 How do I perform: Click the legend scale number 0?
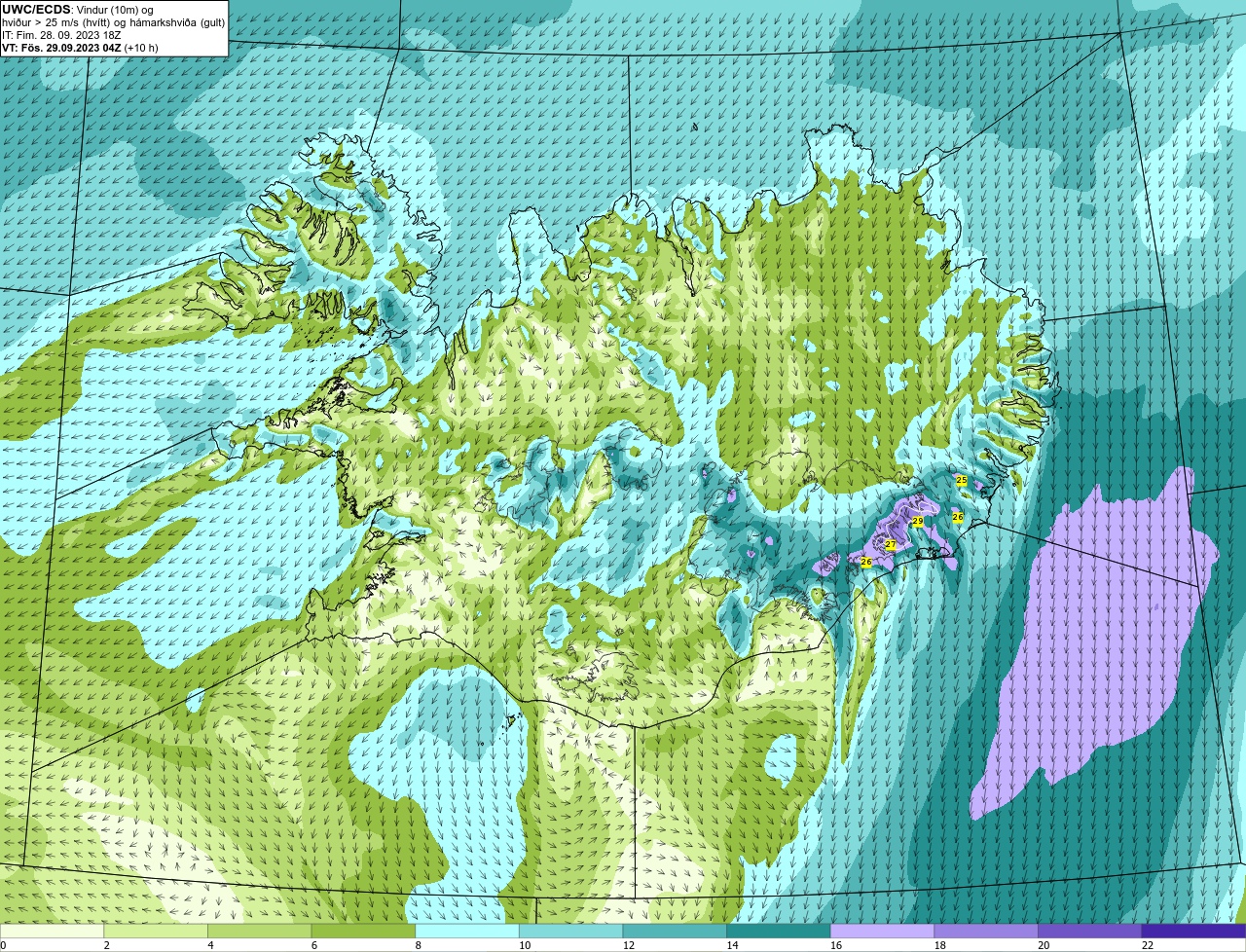coord(3,945)
